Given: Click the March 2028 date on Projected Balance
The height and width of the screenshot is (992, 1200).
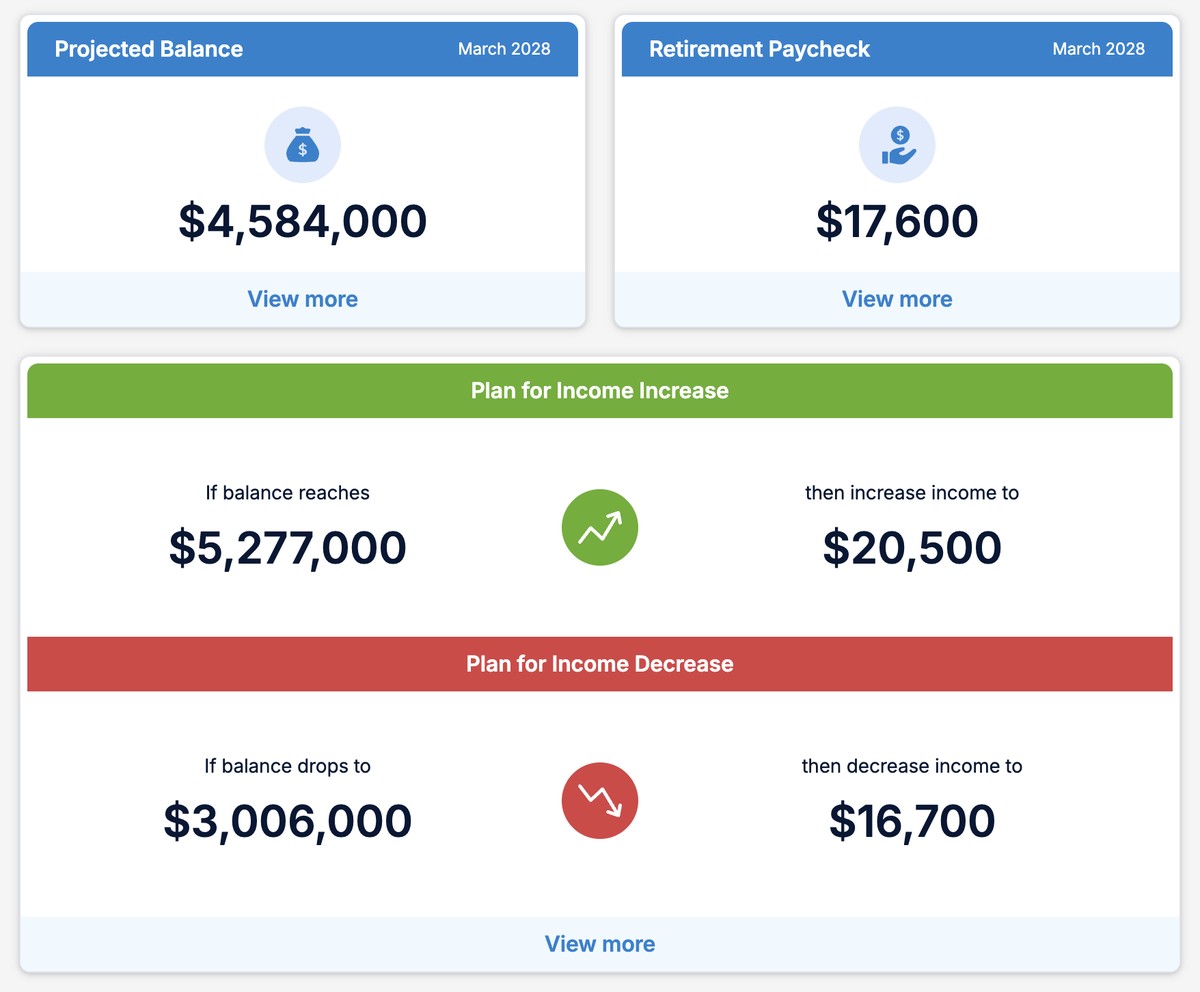Looking at the screenshot, I should pos(504,48).
